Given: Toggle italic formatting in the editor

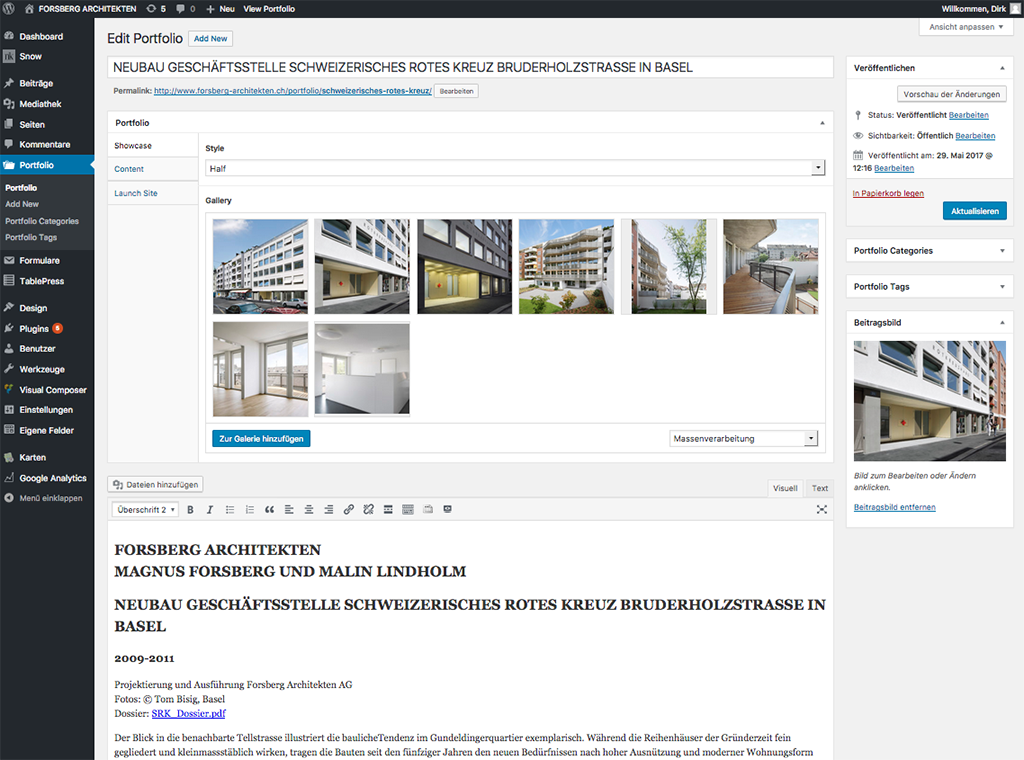Looking at the screenshot, I should 210,510.
